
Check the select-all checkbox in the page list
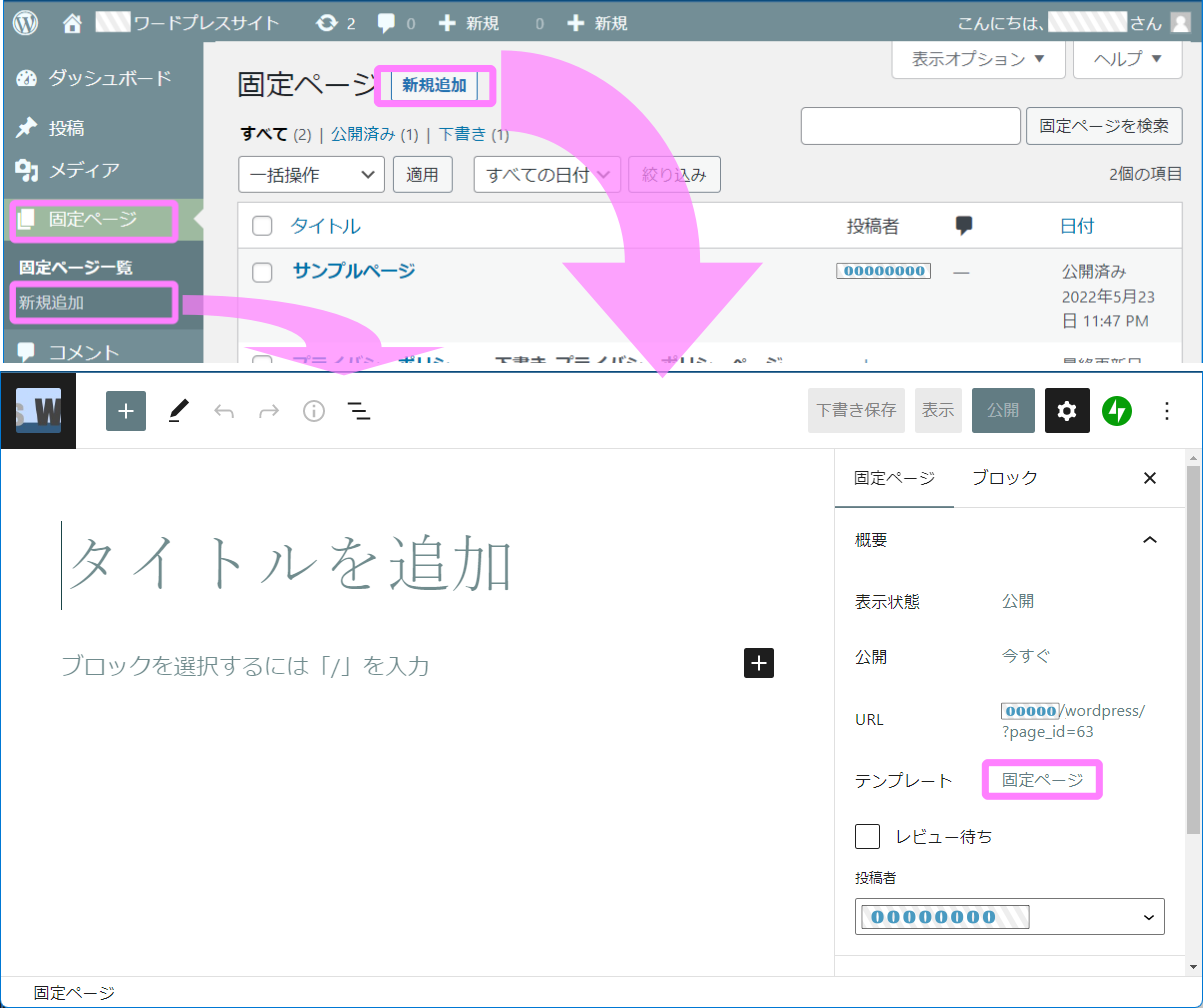point(261,225)
